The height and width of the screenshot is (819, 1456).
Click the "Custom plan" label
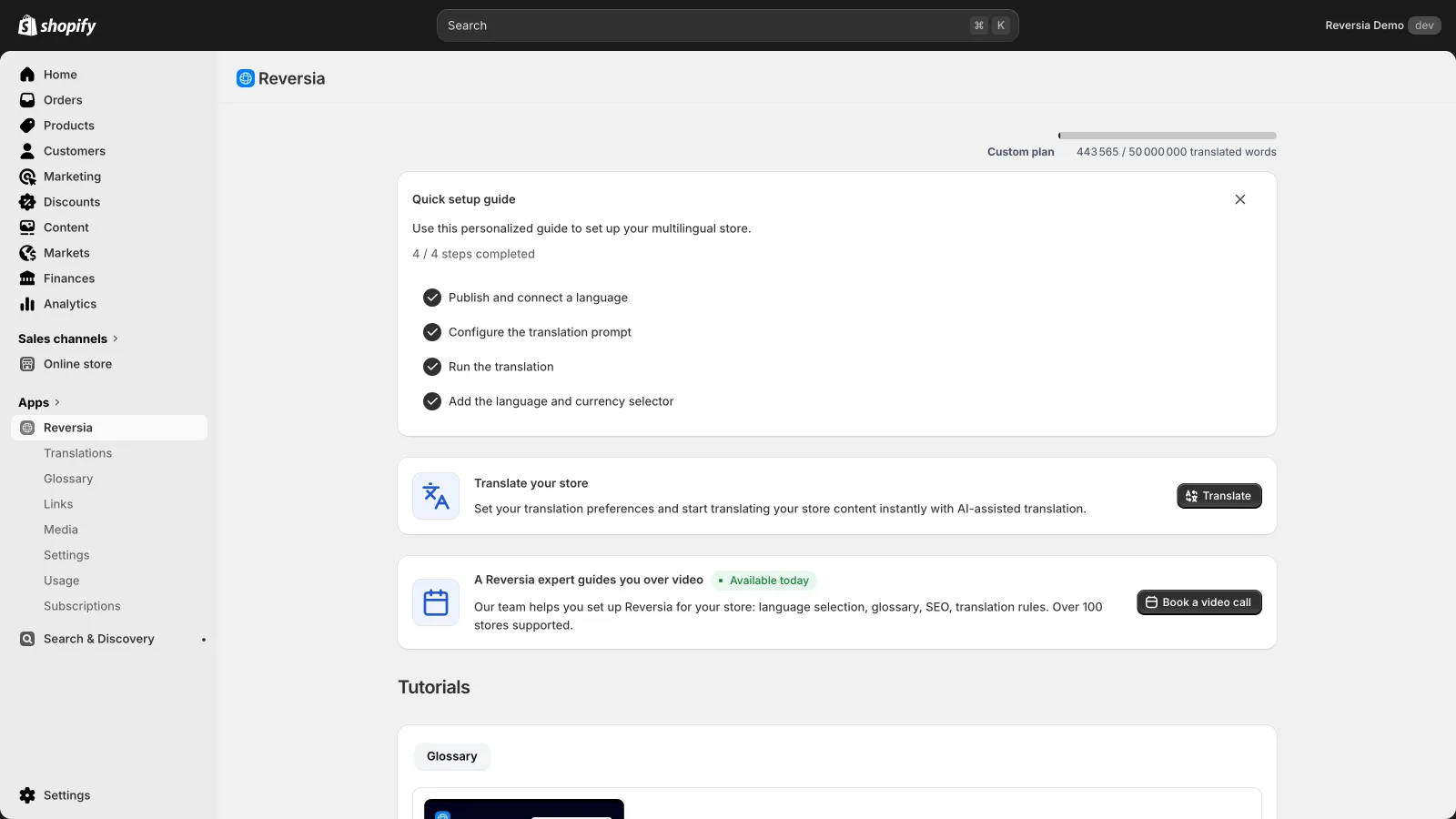[1021, 152]
